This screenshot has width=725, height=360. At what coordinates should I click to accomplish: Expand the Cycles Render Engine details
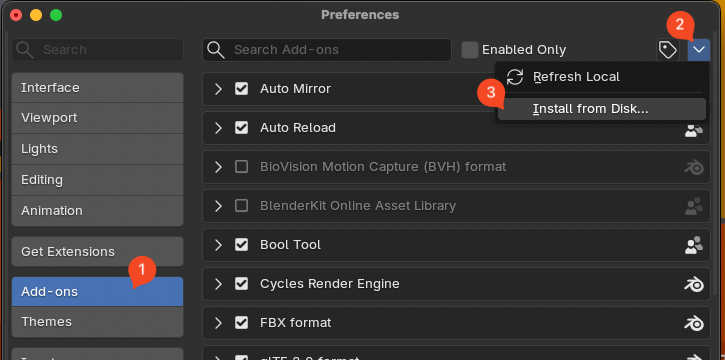[218, 283]
